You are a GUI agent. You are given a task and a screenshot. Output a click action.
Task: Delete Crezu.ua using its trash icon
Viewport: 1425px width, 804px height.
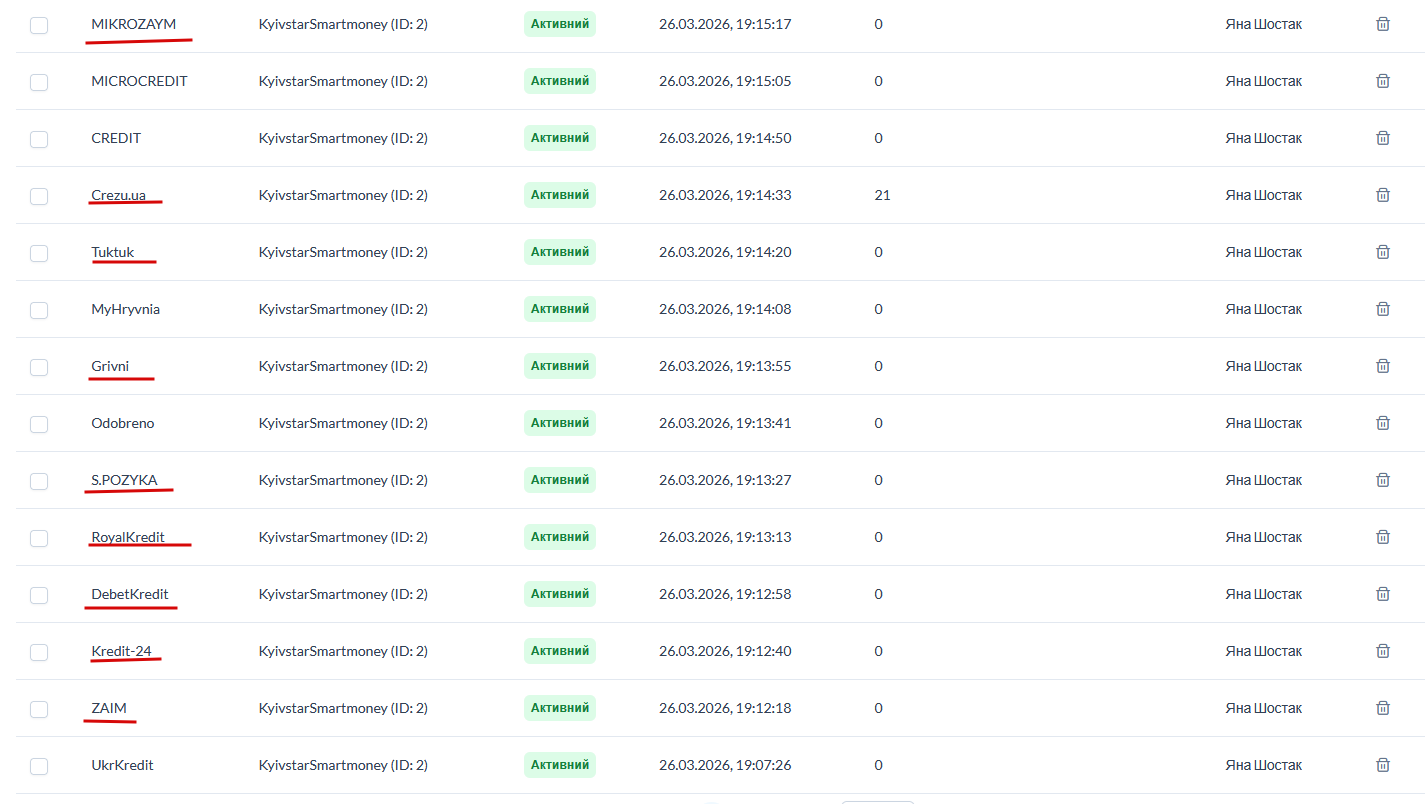click(1383, 195)
